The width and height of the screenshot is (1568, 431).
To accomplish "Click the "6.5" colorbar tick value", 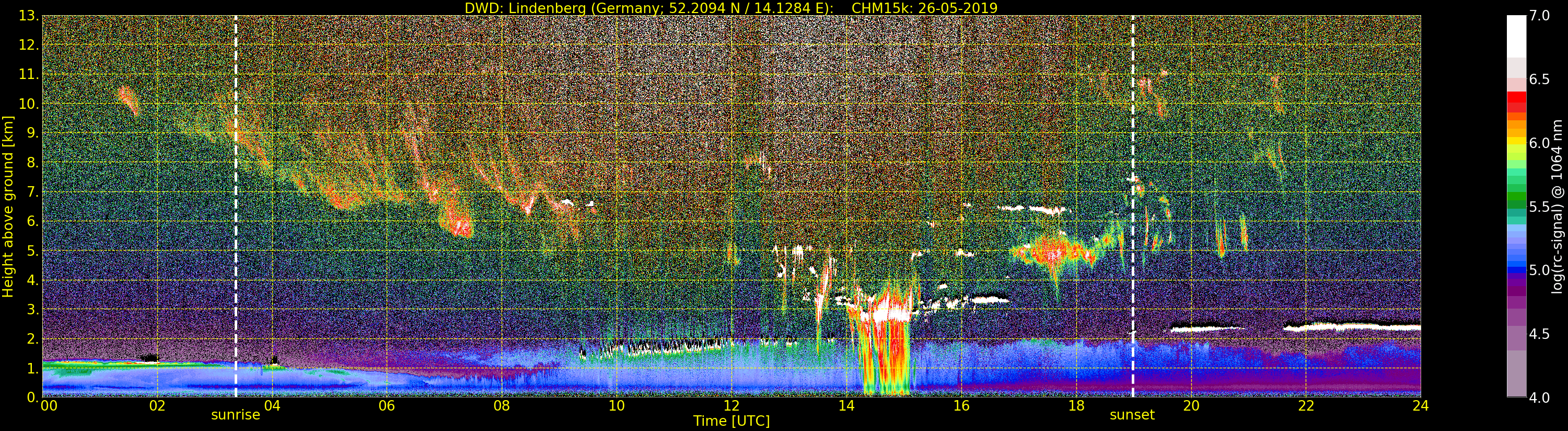I will (x=1539, y=80).
